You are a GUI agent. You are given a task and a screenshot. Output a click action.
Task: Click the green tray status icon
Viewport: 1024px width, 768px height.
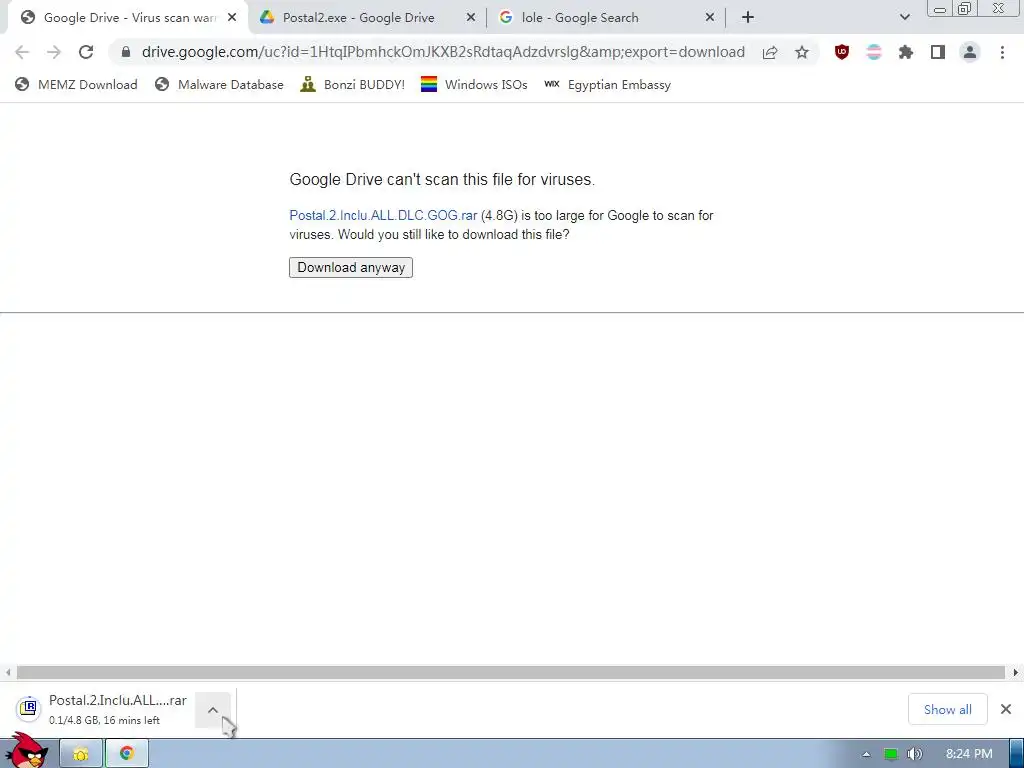(891, 754)
